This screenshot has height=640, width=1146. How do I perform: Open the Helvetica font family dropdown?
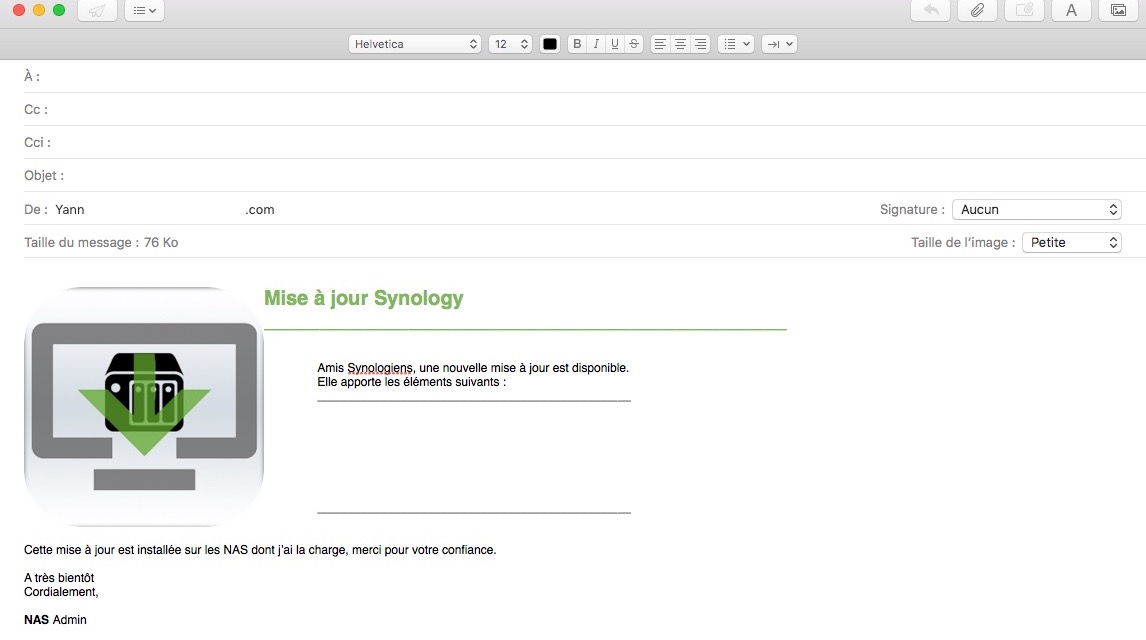tap(415, 44)
